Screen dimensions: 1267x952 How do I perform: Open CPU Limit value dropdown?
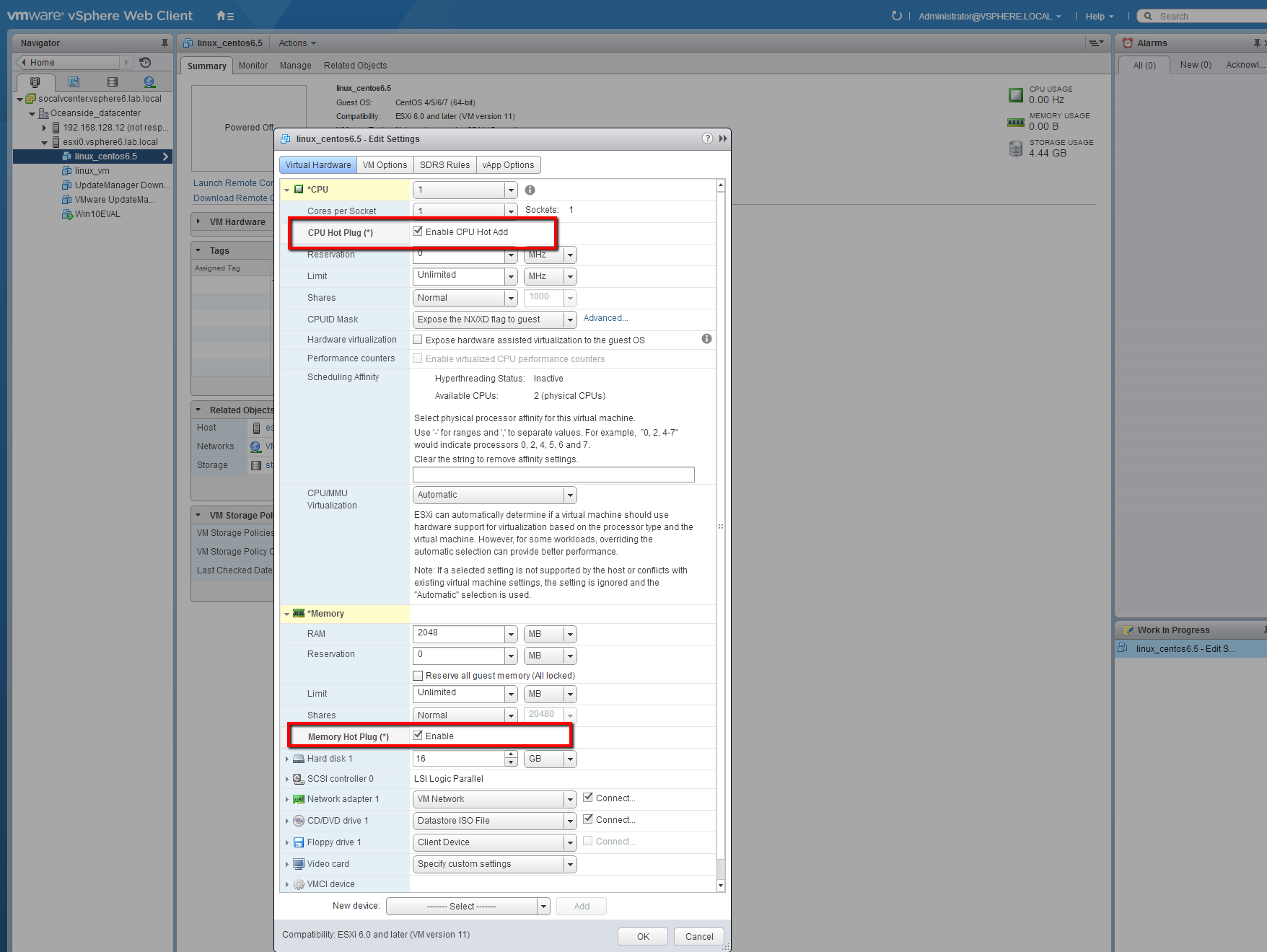[511, 276]
